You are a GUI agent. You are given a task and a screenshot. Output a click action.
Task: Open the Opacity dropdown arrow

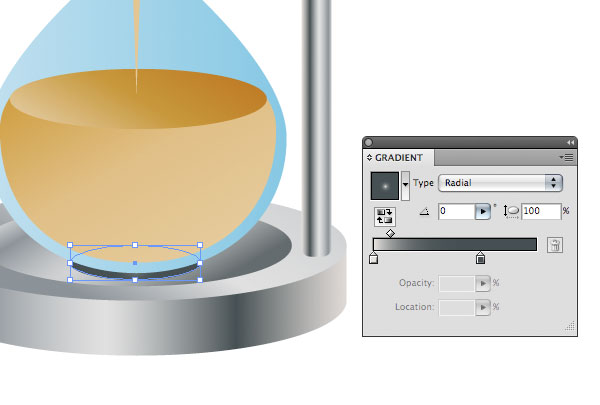click(x=483, y=283)
